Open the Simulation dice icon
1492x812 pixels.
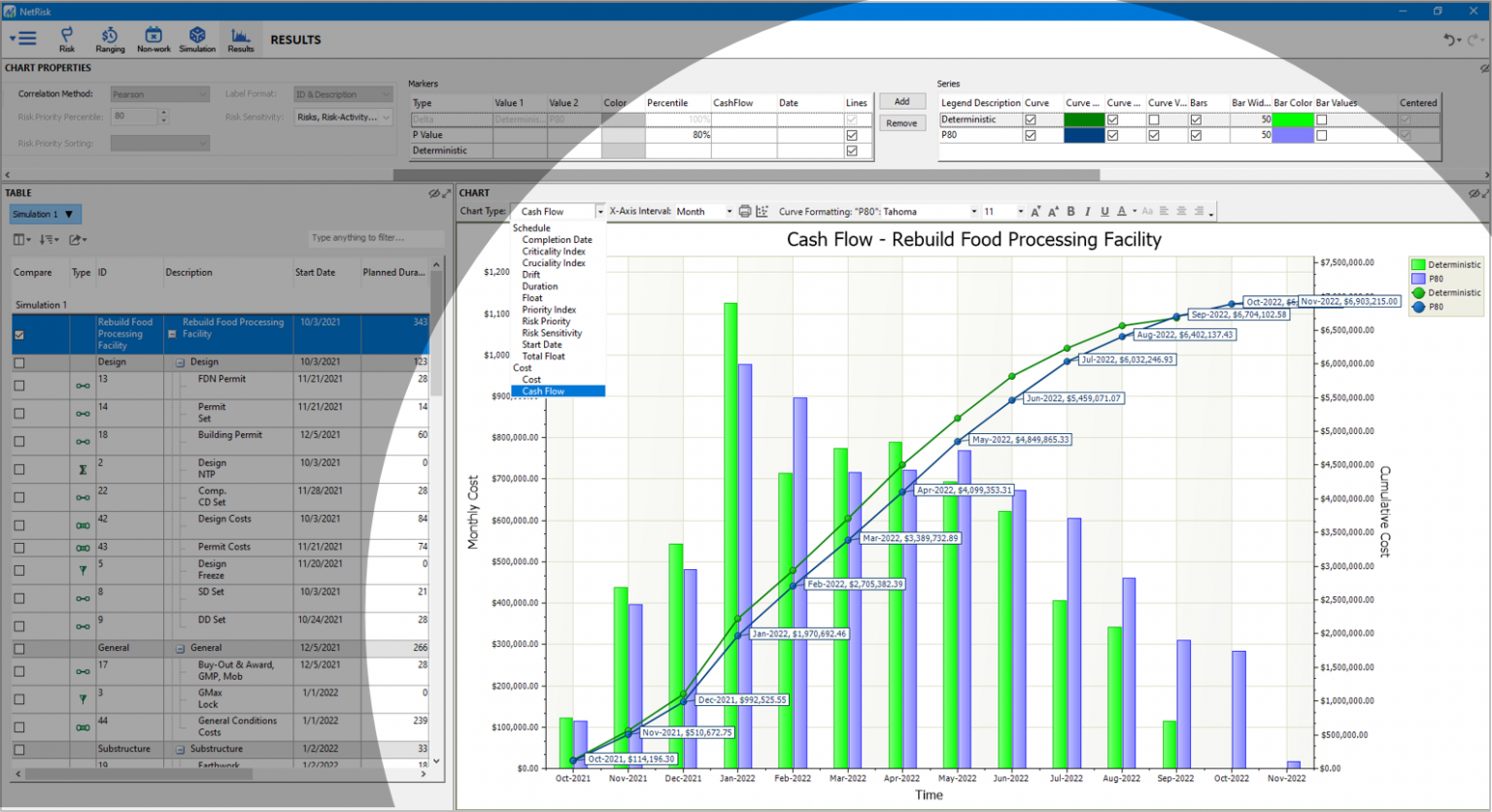click(x=197, y=39)
